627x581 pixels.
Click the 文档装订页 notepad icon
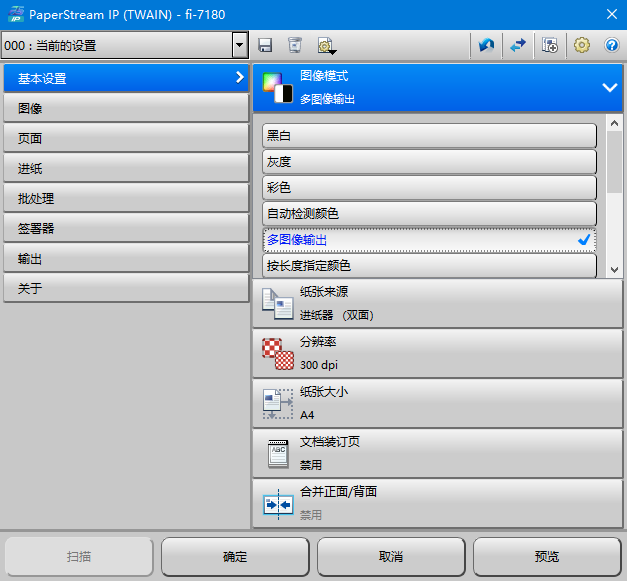click(278, 454)
